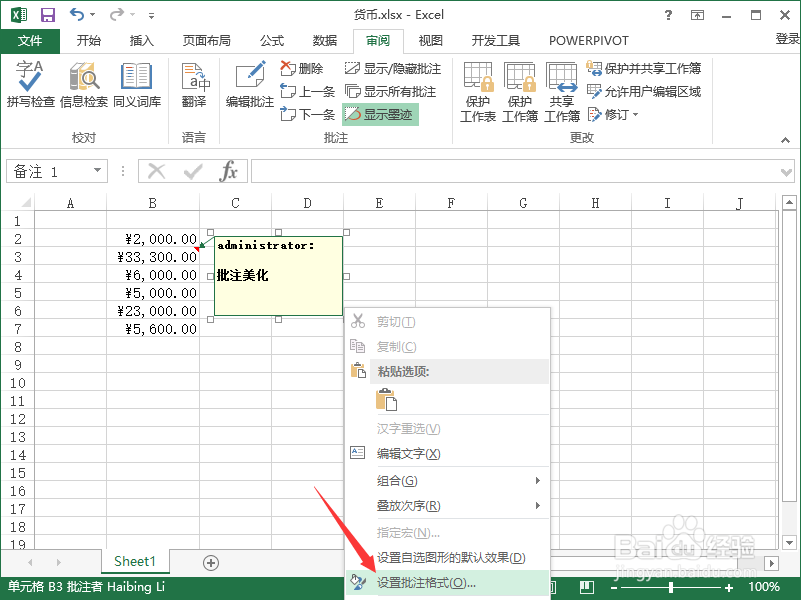This screenshot has width=801, height=600.
Task: Select the Sheet1 worksheet tab
Action: click(134, 562)
